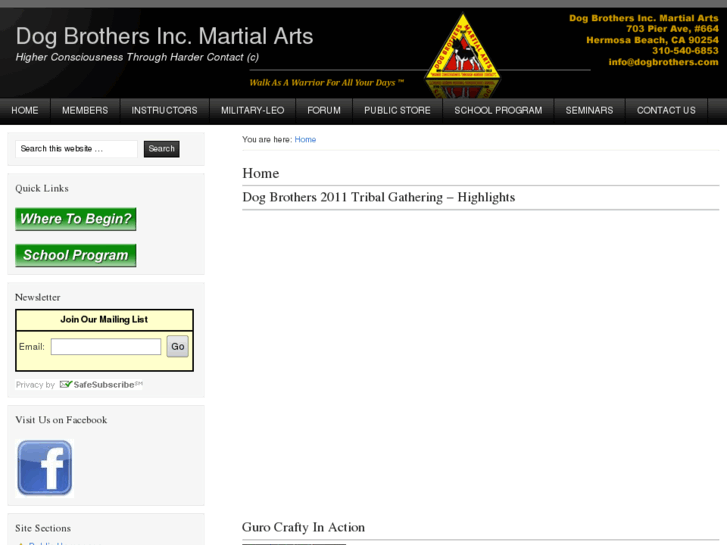Click the Visit Us on Facebook heading

[61, 420]
